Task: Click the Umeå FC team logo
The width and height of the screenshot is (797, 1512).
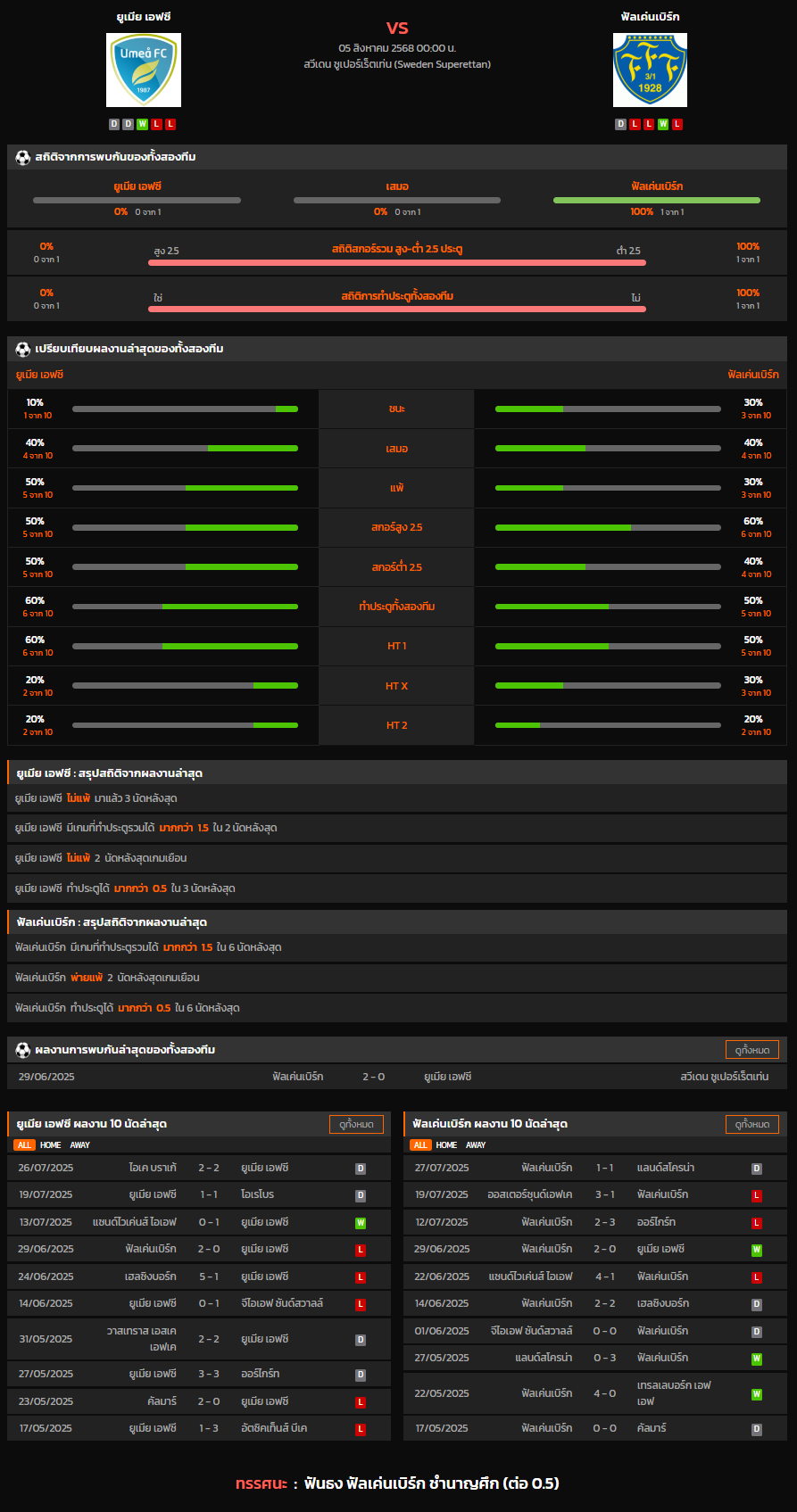Action: tap(144, 70)
